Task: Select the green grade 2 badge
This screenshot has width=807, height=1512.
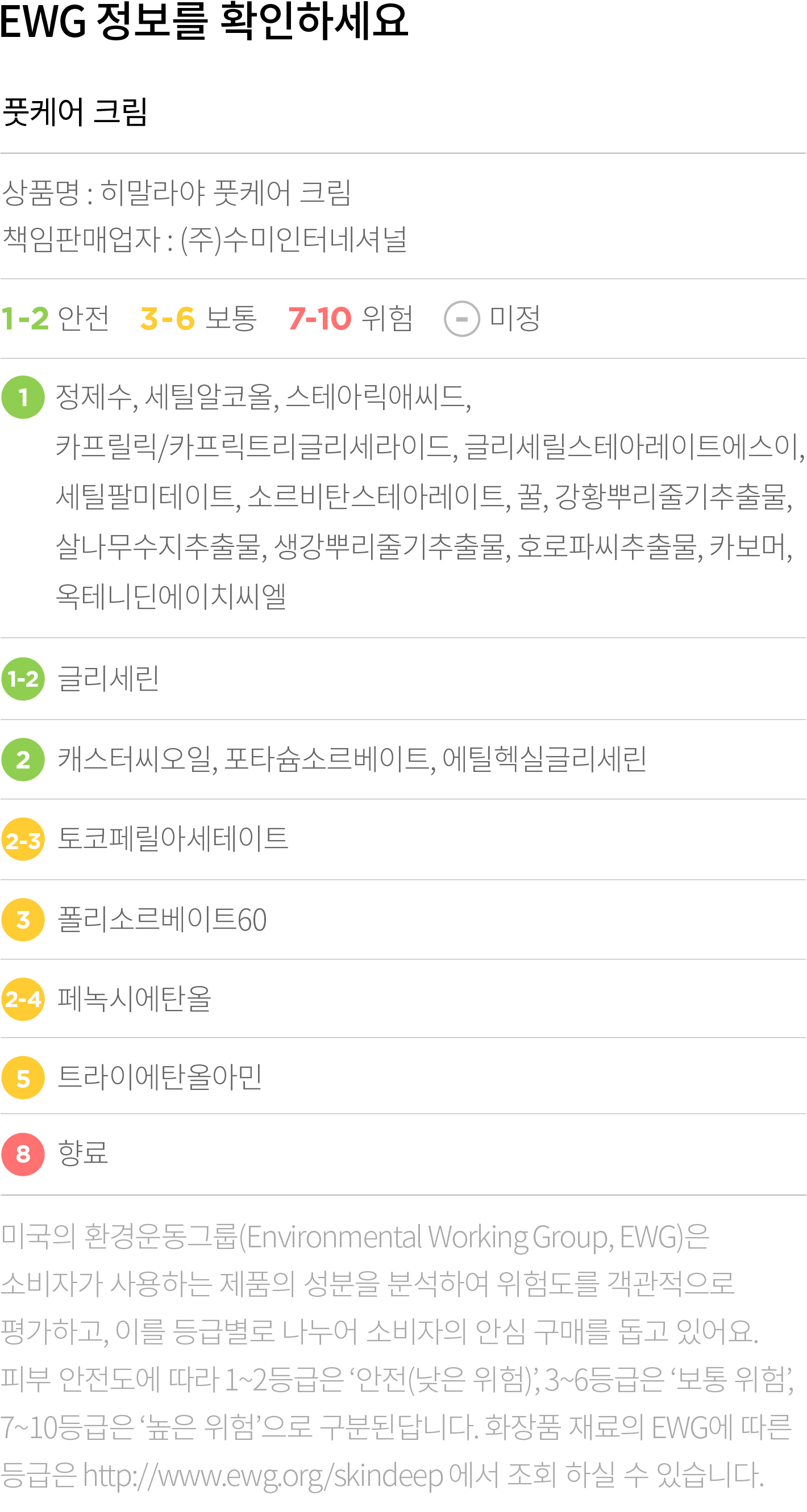Action: [23, 759]
